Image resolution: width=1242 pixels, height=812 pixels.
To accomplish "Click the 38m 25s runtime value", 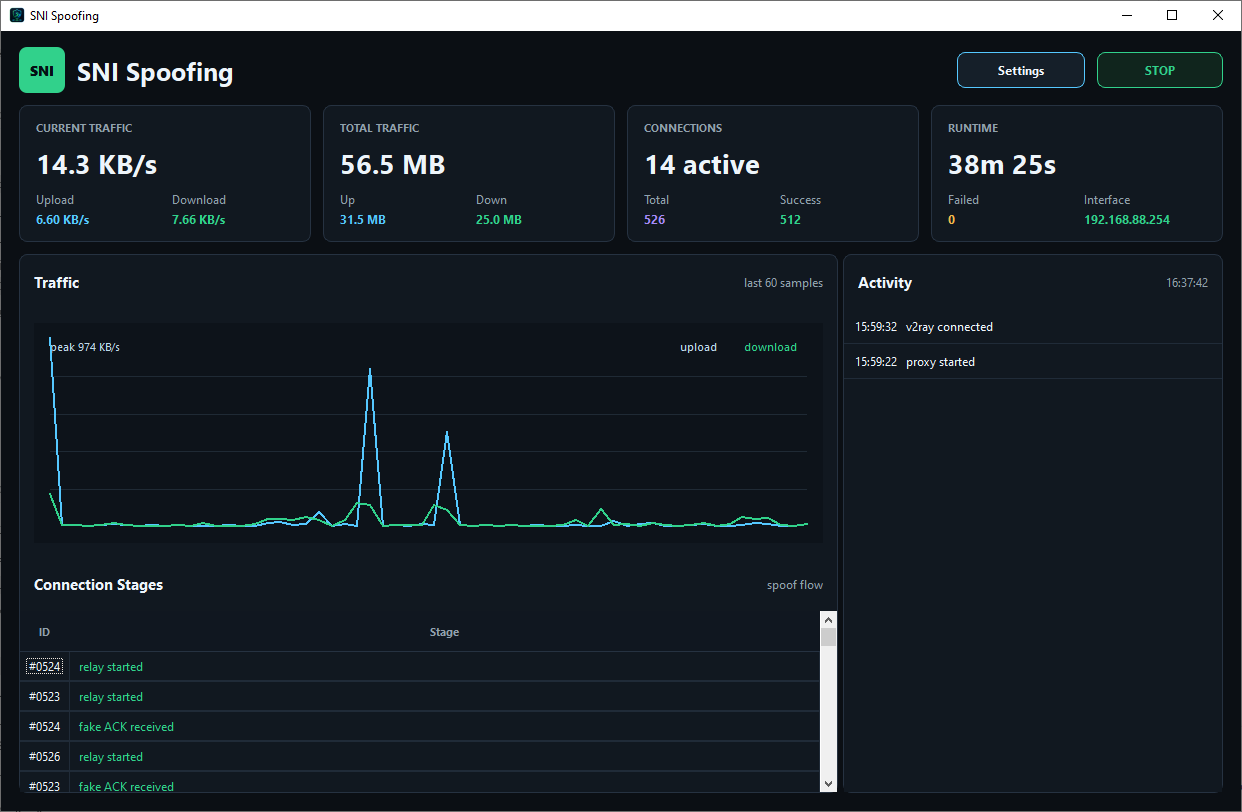I will 1002,165.
